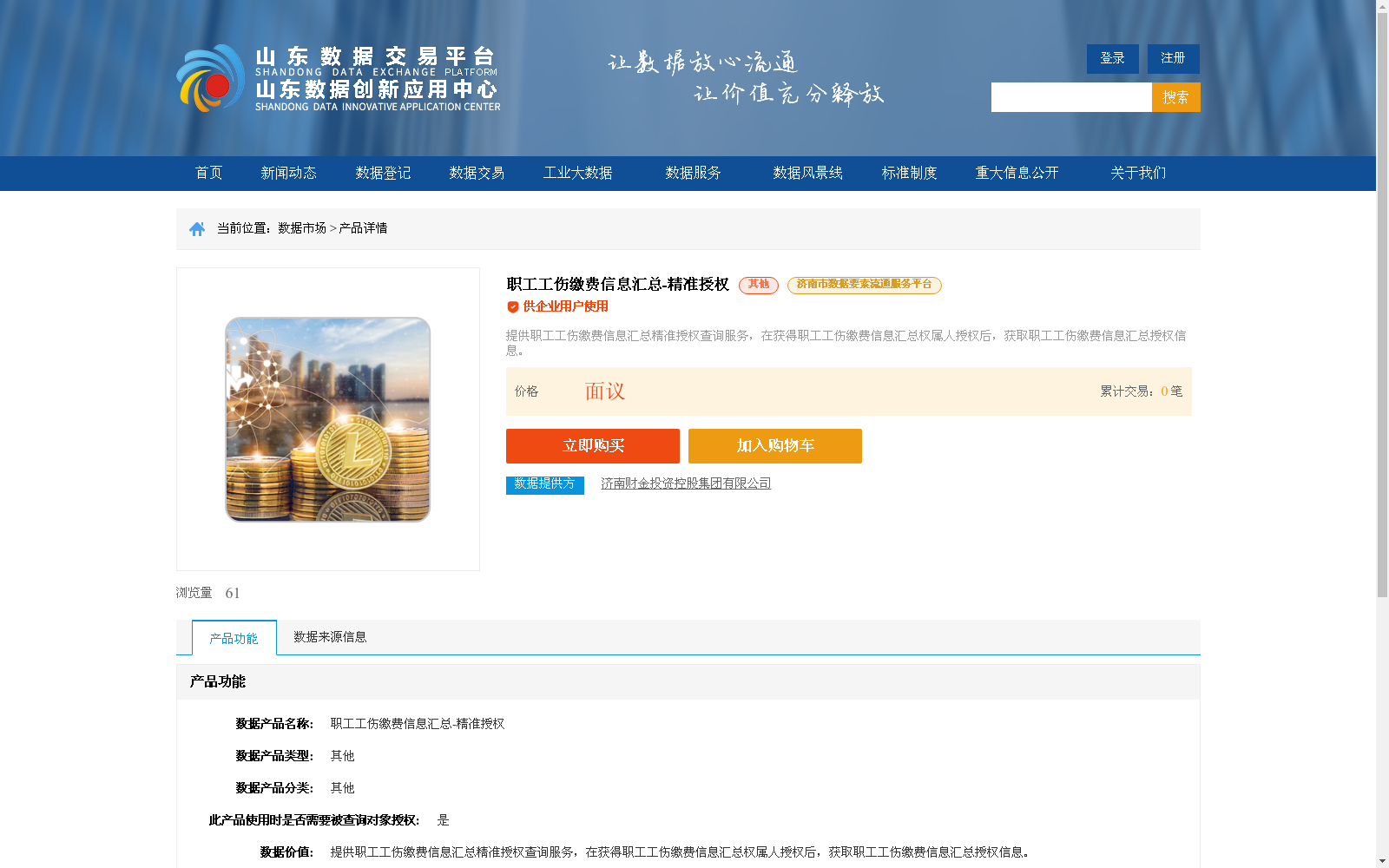
Task: Click the scrollbar up arrow
Action: 1382,6
